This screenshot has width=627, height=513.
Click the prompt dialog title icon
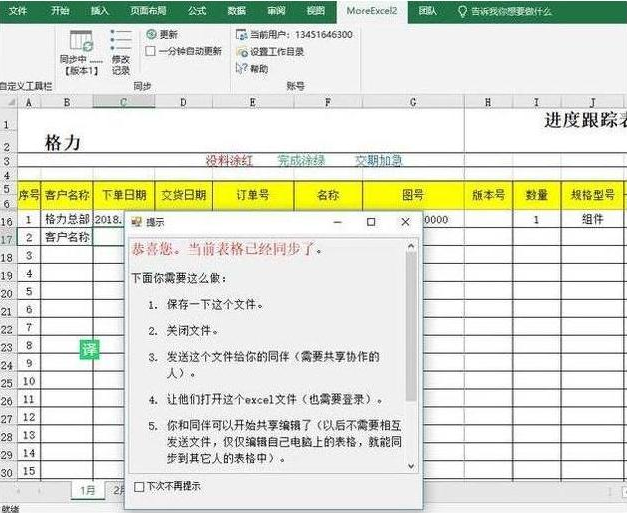click(137, 222)
